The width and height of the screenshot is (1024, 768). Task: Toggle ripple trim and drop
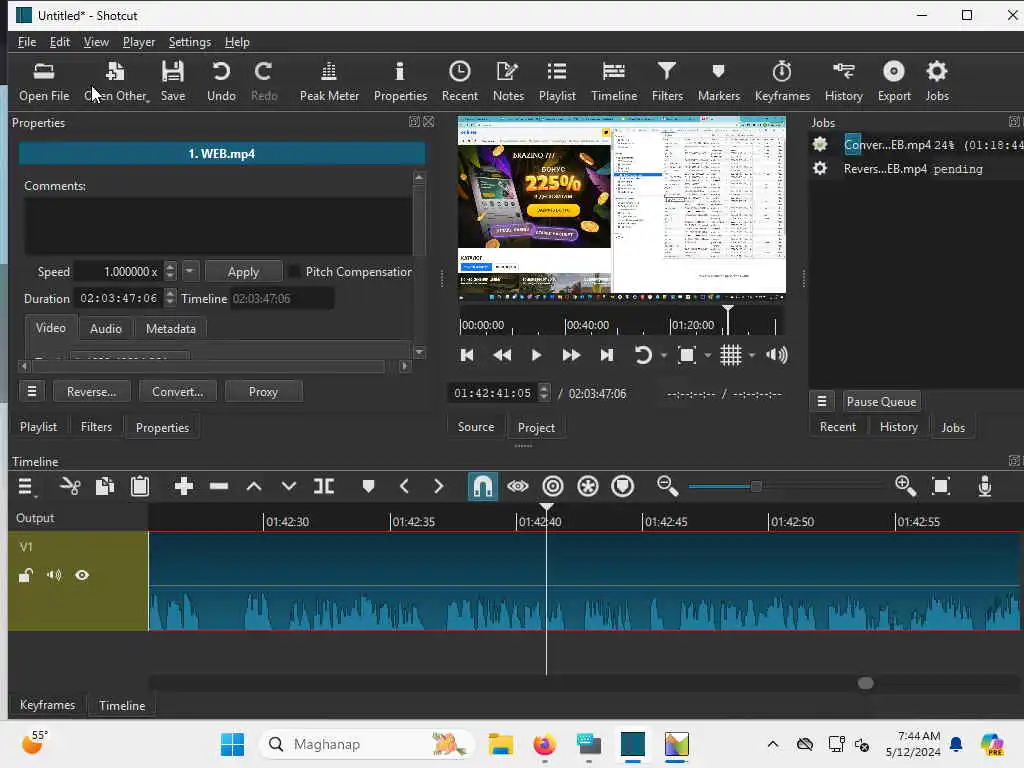click(552, 486)
